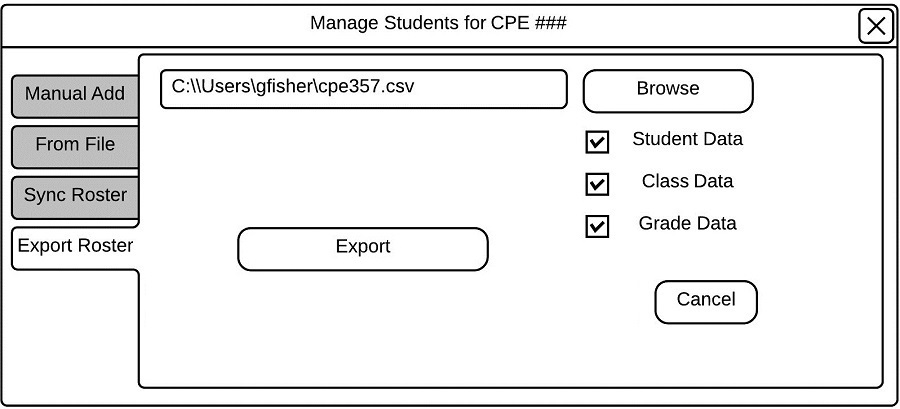The width and height of the screenshot is (900, 409).
Task: Click the Export Roster tab
Action: click(75, 246)
